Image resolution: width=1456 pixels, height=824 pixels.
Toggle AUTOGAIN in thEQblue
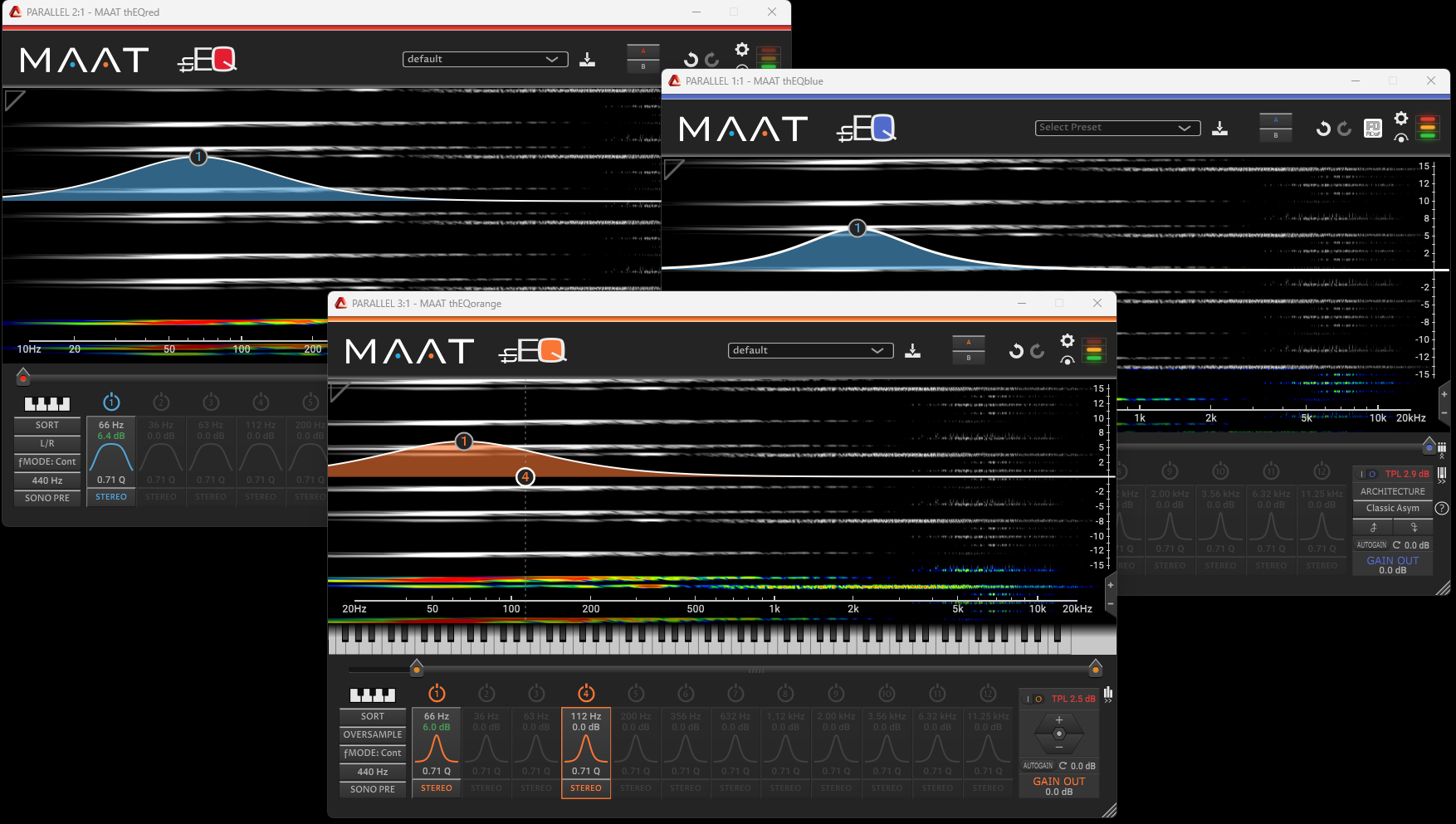point(1371,545)
